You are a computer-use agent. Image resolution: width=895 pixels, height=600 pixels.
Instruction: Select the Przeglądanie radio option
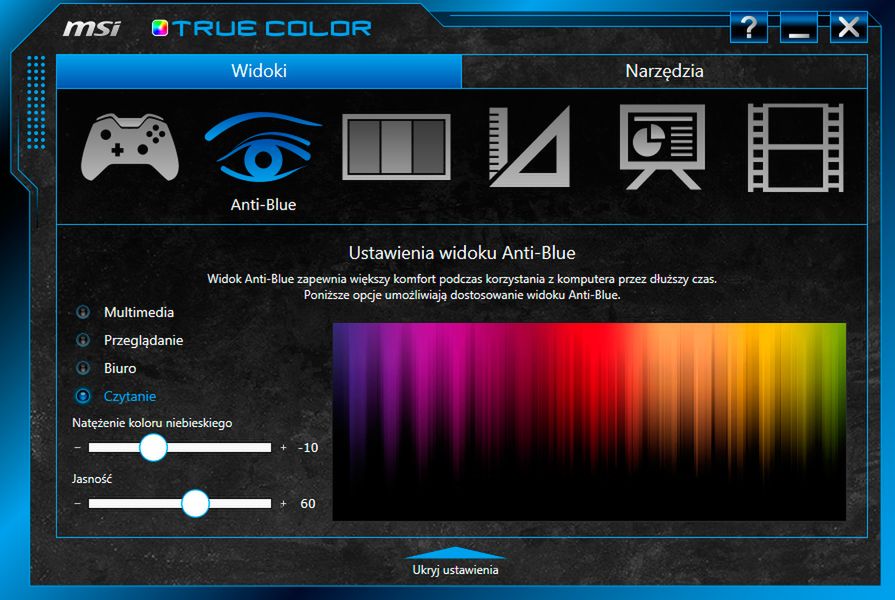click(x=83, y=340)
